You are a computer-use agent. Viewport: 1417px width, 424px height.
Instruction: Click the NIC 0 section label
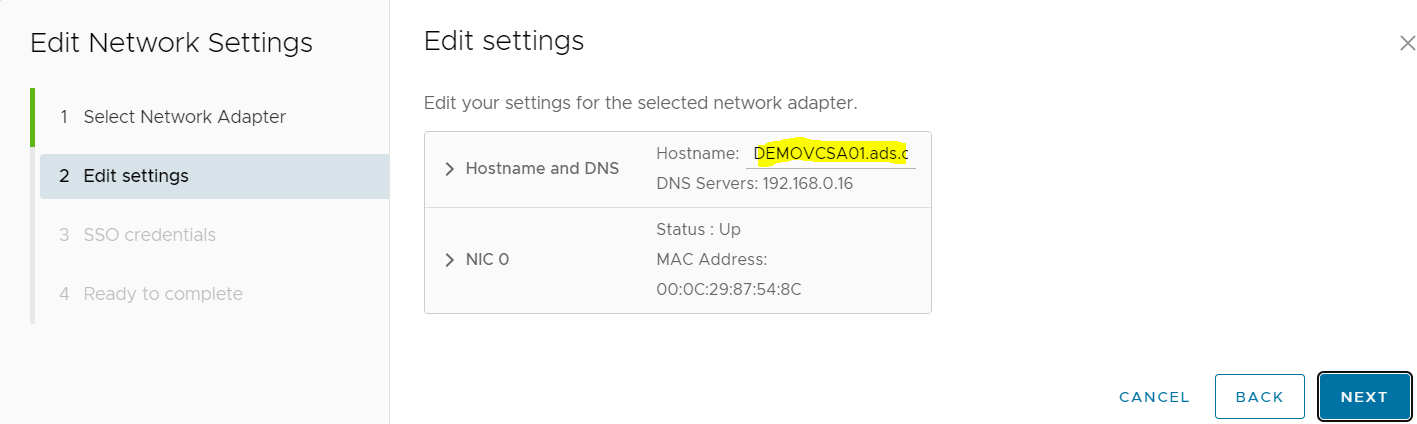487,260
